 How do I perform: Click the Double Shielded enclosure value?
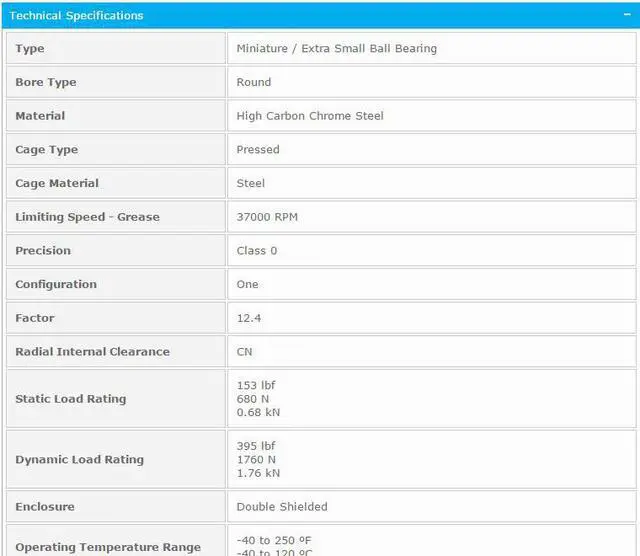[x=282, y=507]
